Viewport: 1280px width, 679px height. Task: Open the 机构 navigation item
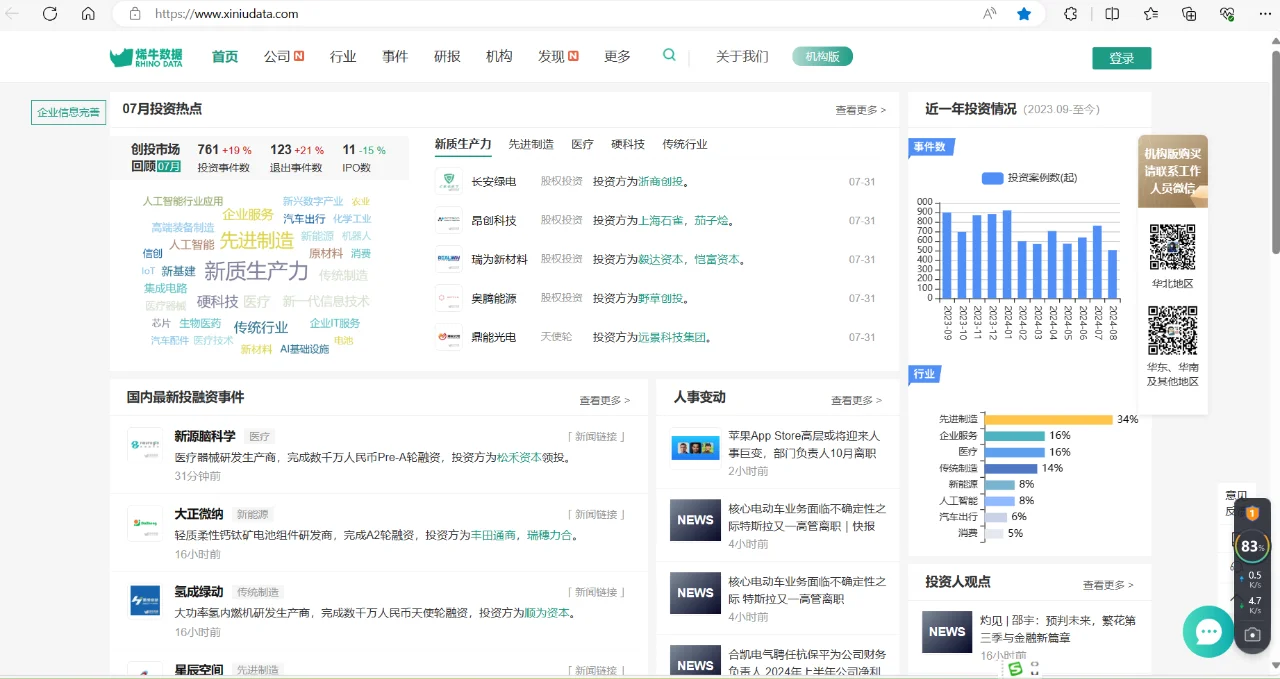click(x=499, y=57)
